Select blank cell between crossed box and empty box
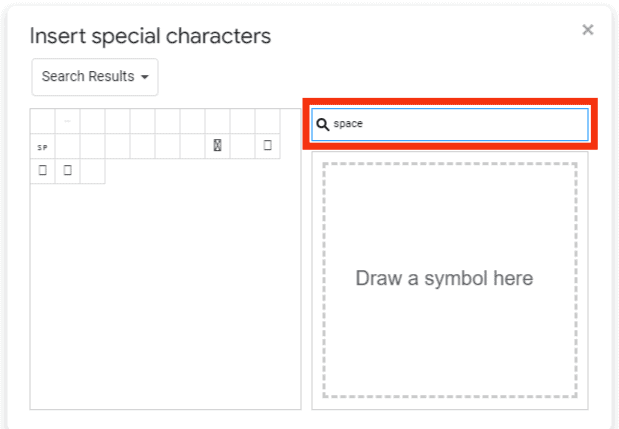Viewport: 619px width, 429px height. (242, 146)
